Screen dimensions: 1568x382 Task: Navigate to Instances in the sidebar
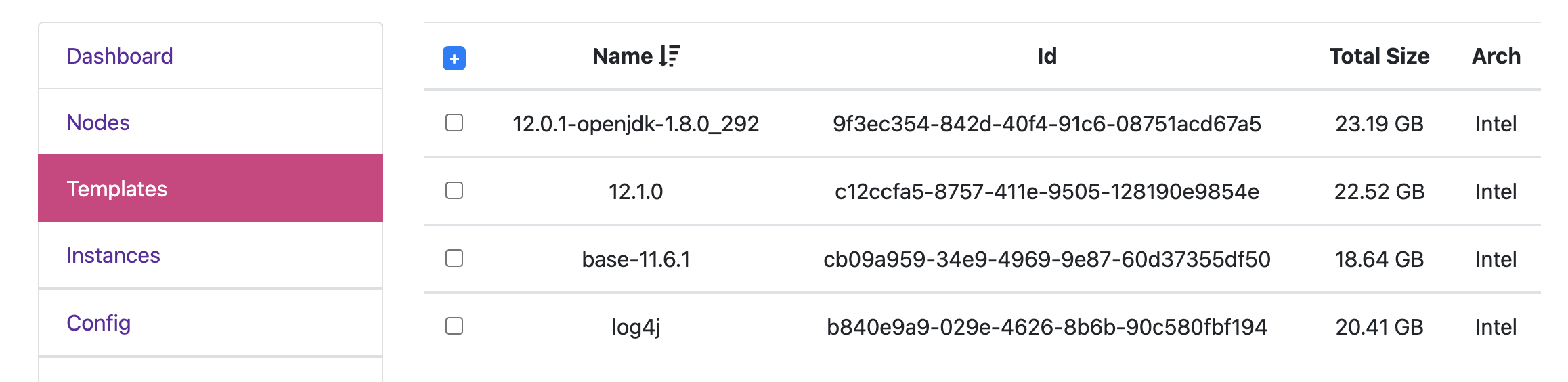[x=113, y=255]
